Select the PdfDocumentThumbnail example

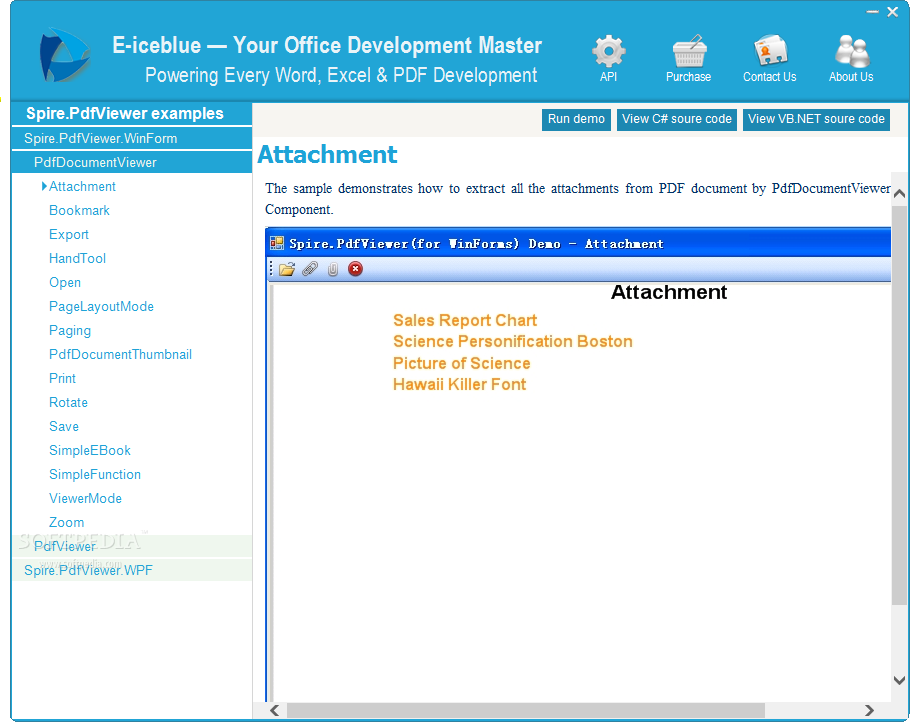(x=121, y=354)
